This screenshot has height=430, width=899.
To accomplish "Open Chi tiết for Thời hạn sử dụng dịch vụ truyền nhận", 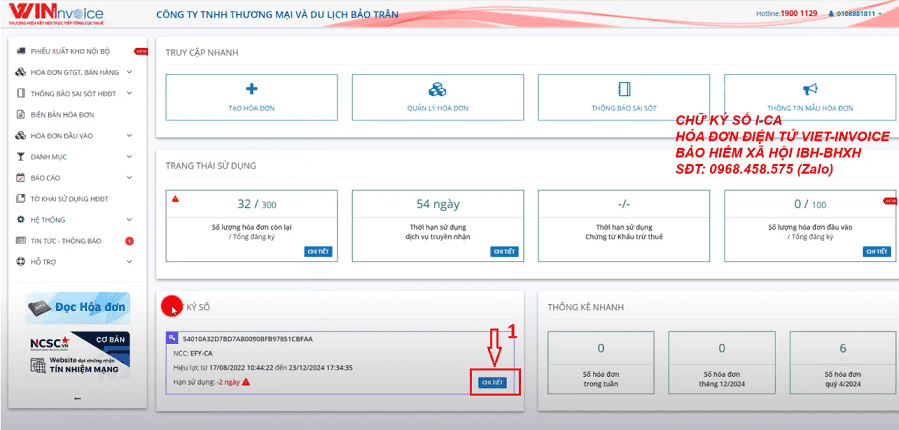I will (505, 252).
